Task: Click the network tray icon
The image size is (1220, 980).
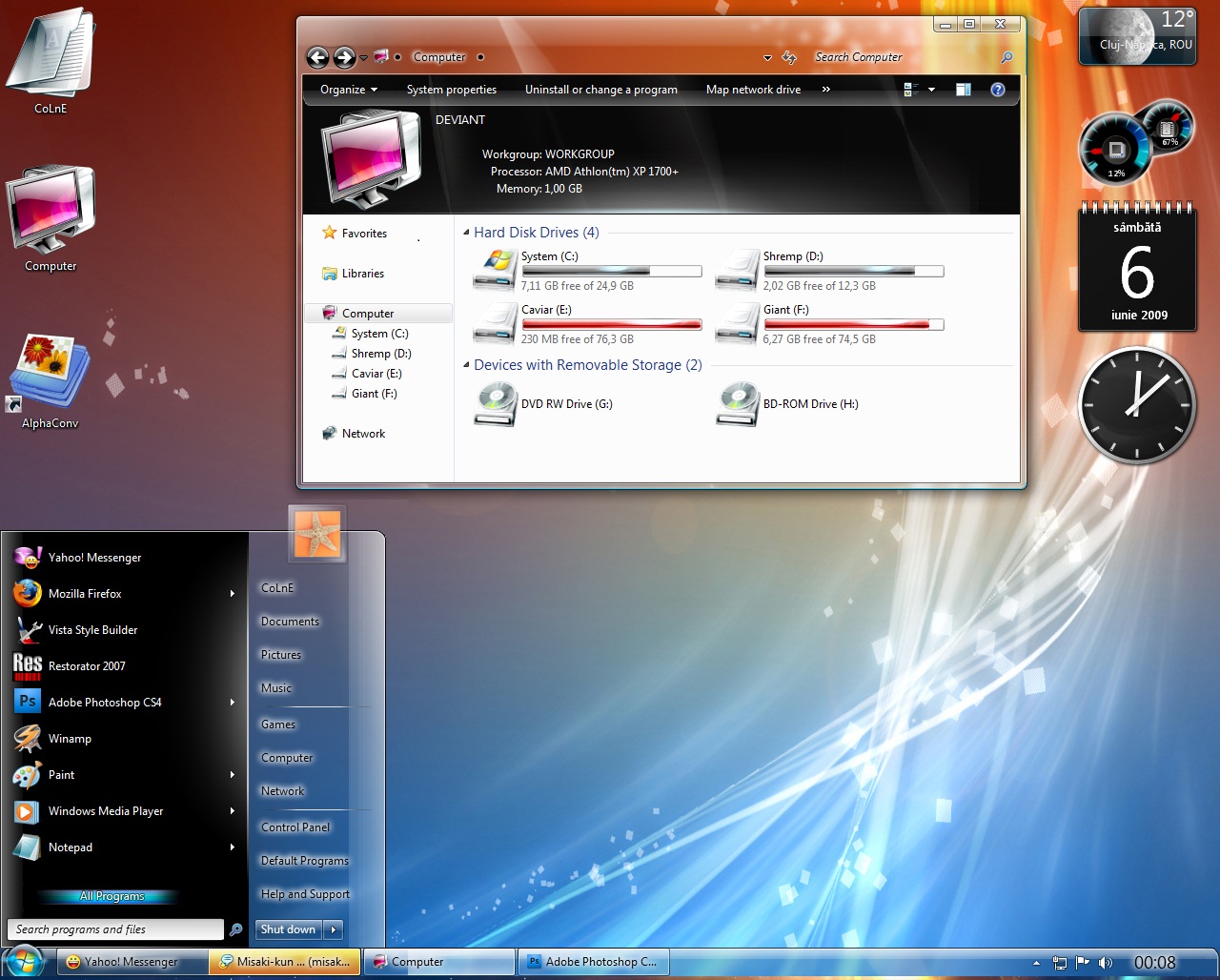Action: [1059, 963]
